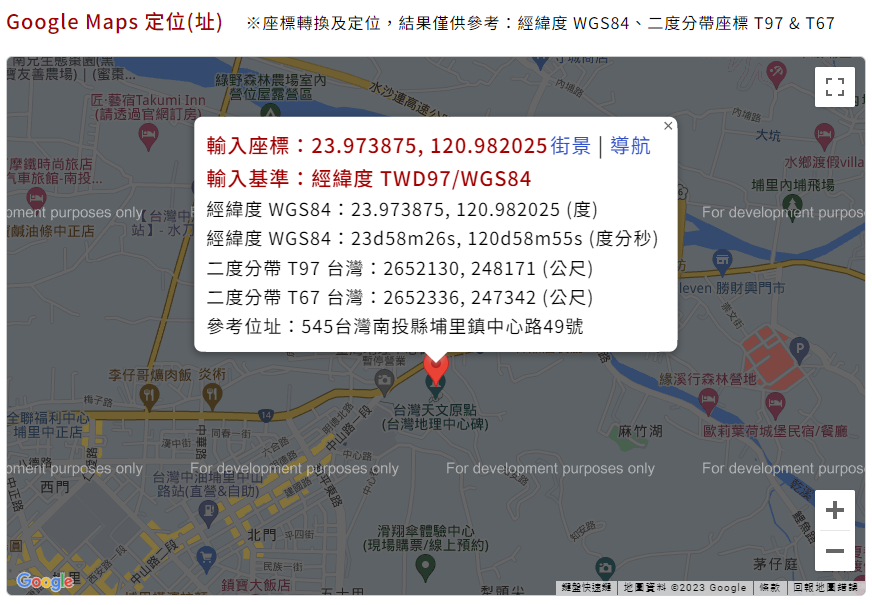
Task: Click Google Maps 定位(址) heading
Action: pyautogui.click(x=114, y=22)
